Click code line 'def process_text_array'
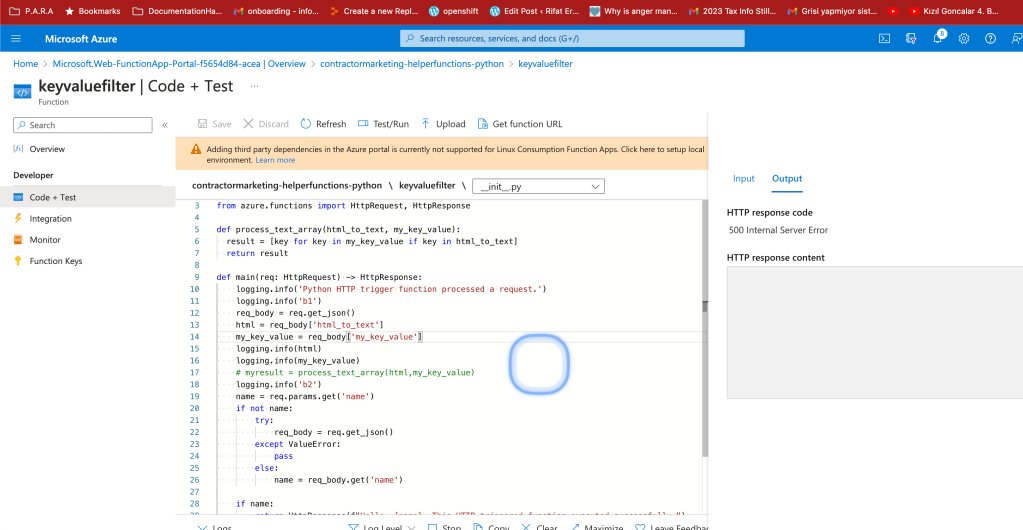Image resolution: width=1023 pixels, height=530 pixels. (339, 229)
